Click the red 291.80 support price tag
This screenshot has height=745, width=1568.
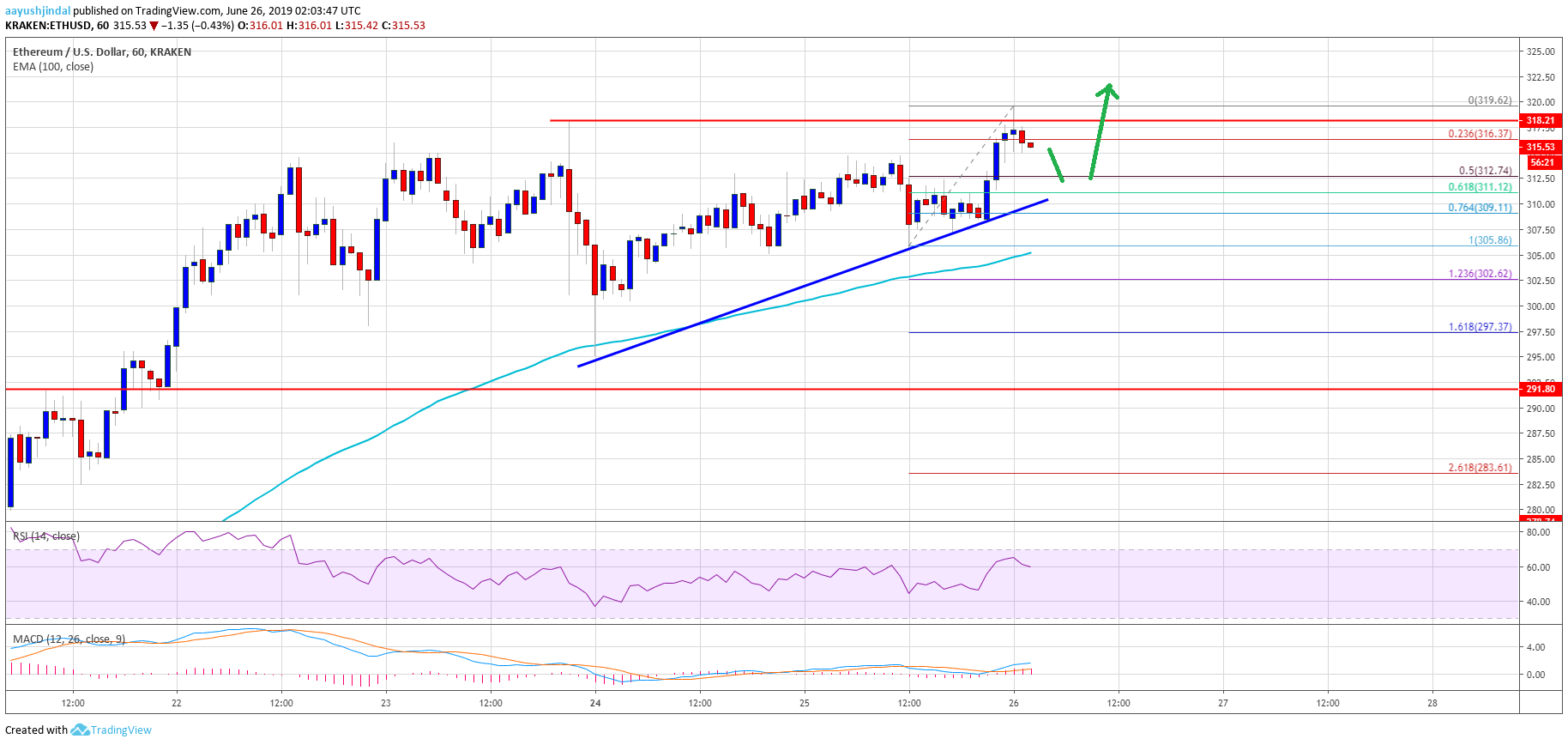(x=1541, y=389)
